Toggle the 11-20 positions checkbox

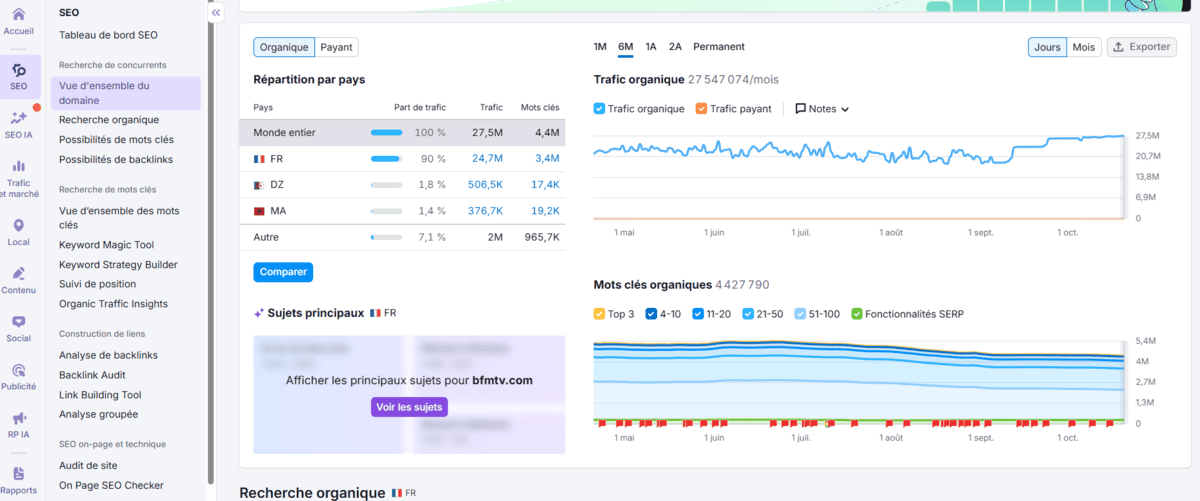(698, 314)
